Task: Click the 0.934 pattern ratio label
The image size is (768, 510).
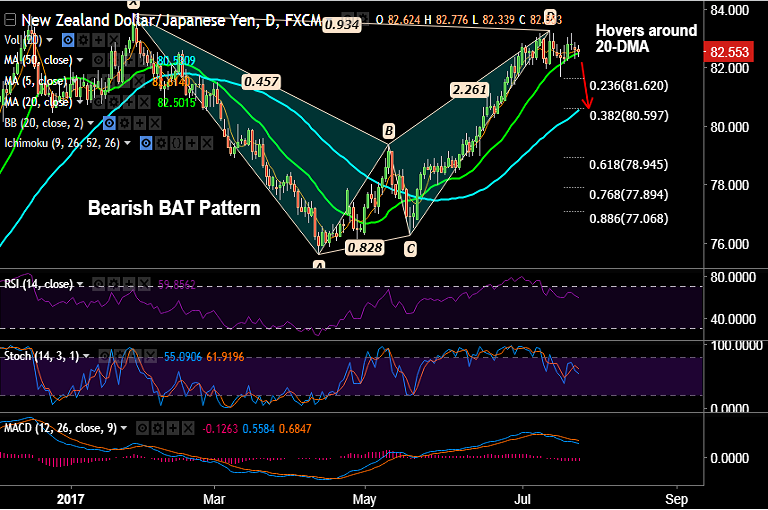Action: (x=342, y=24)
